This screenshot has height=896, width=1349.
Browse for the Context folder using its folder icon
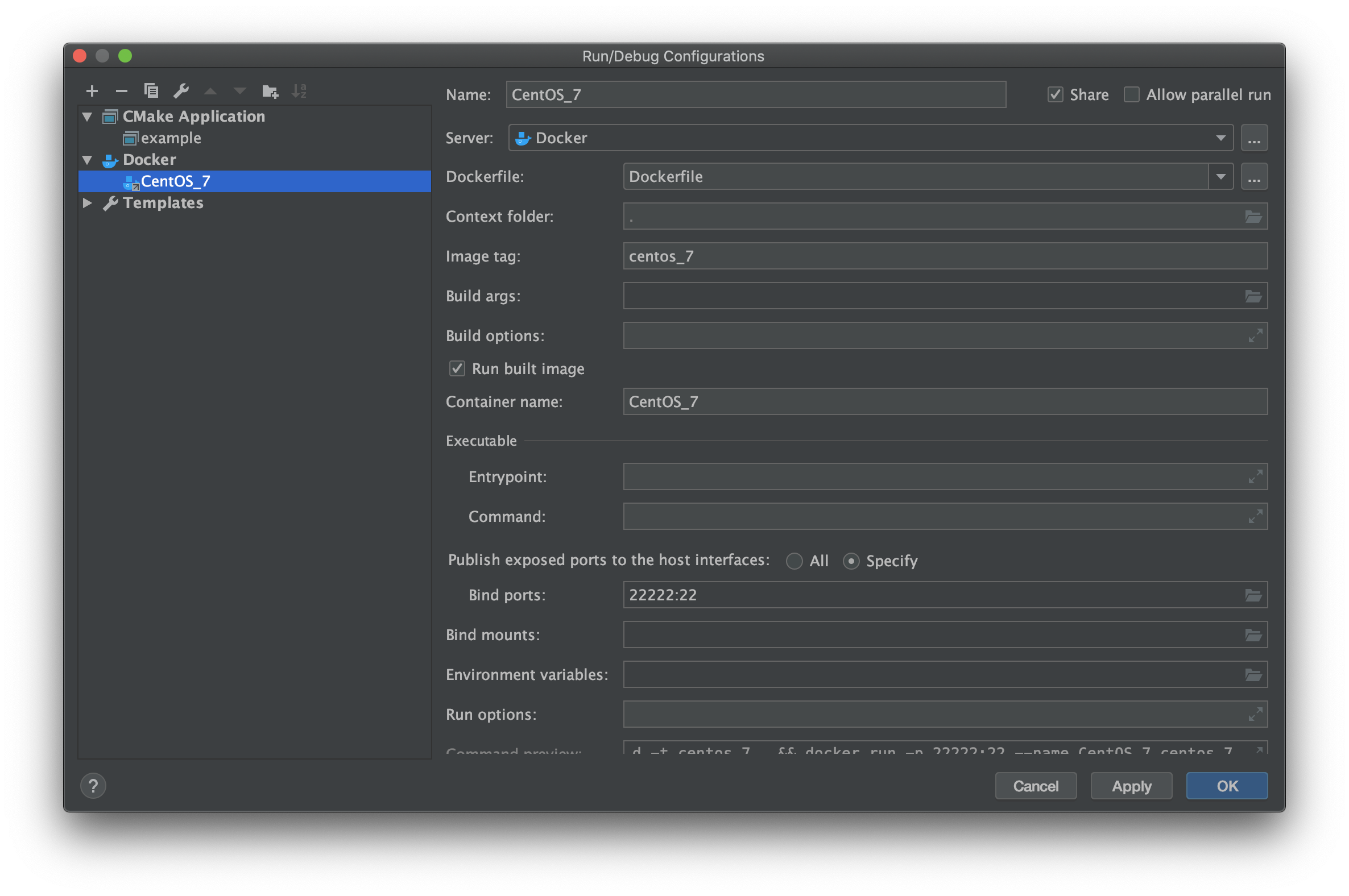pos(1253,217)
